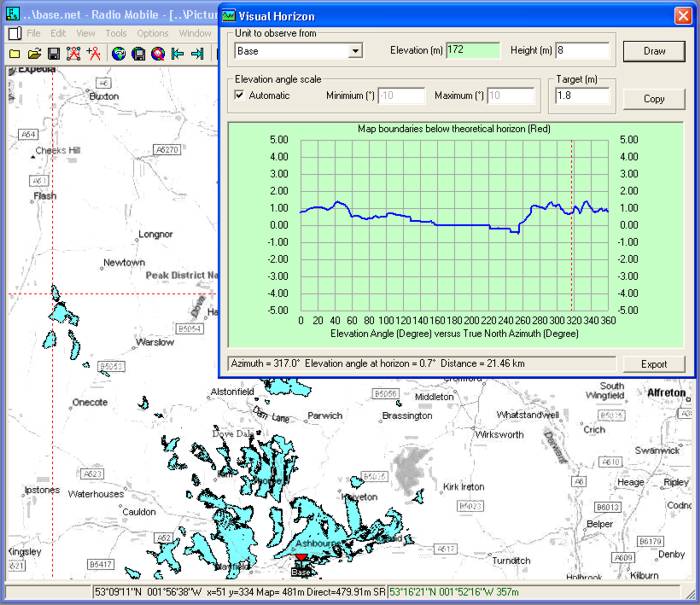This screenshot has height=605, width=700.
Task: Click the Maximum degree input field
Action: click(511, 96)
